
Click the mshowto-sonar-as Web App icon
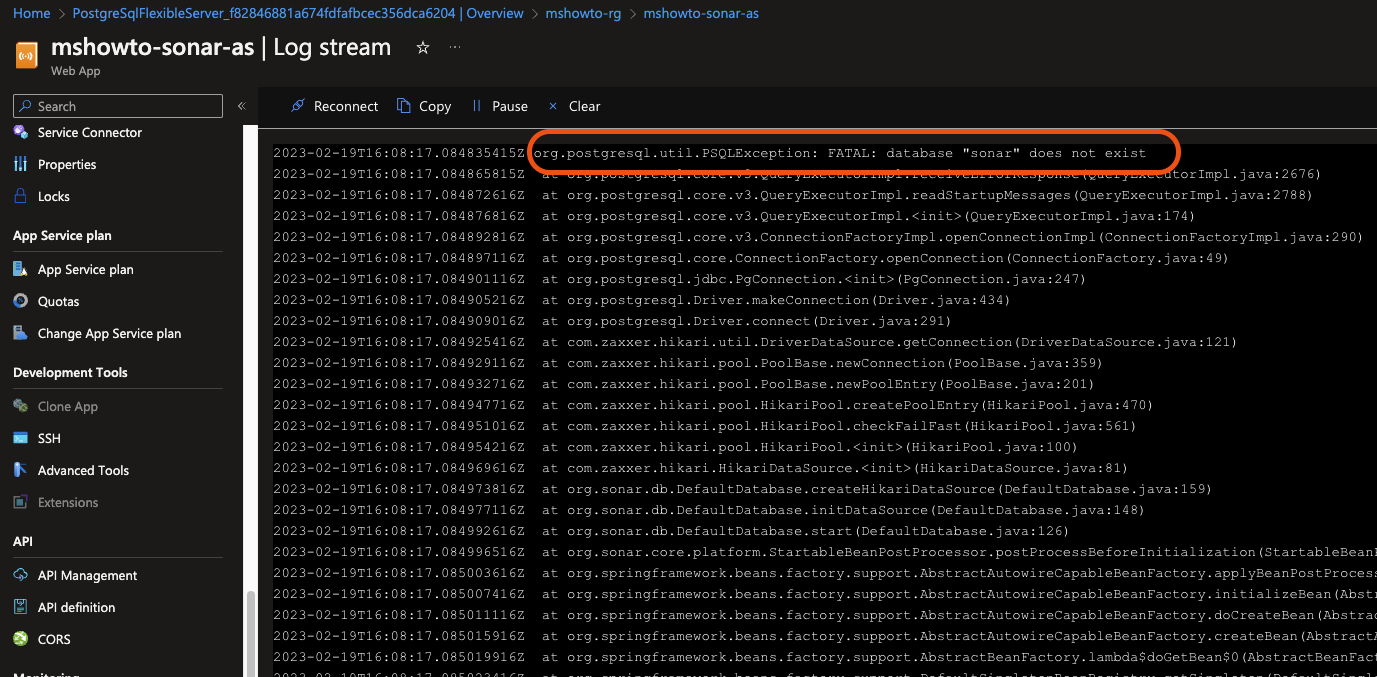tap(26, 55)
